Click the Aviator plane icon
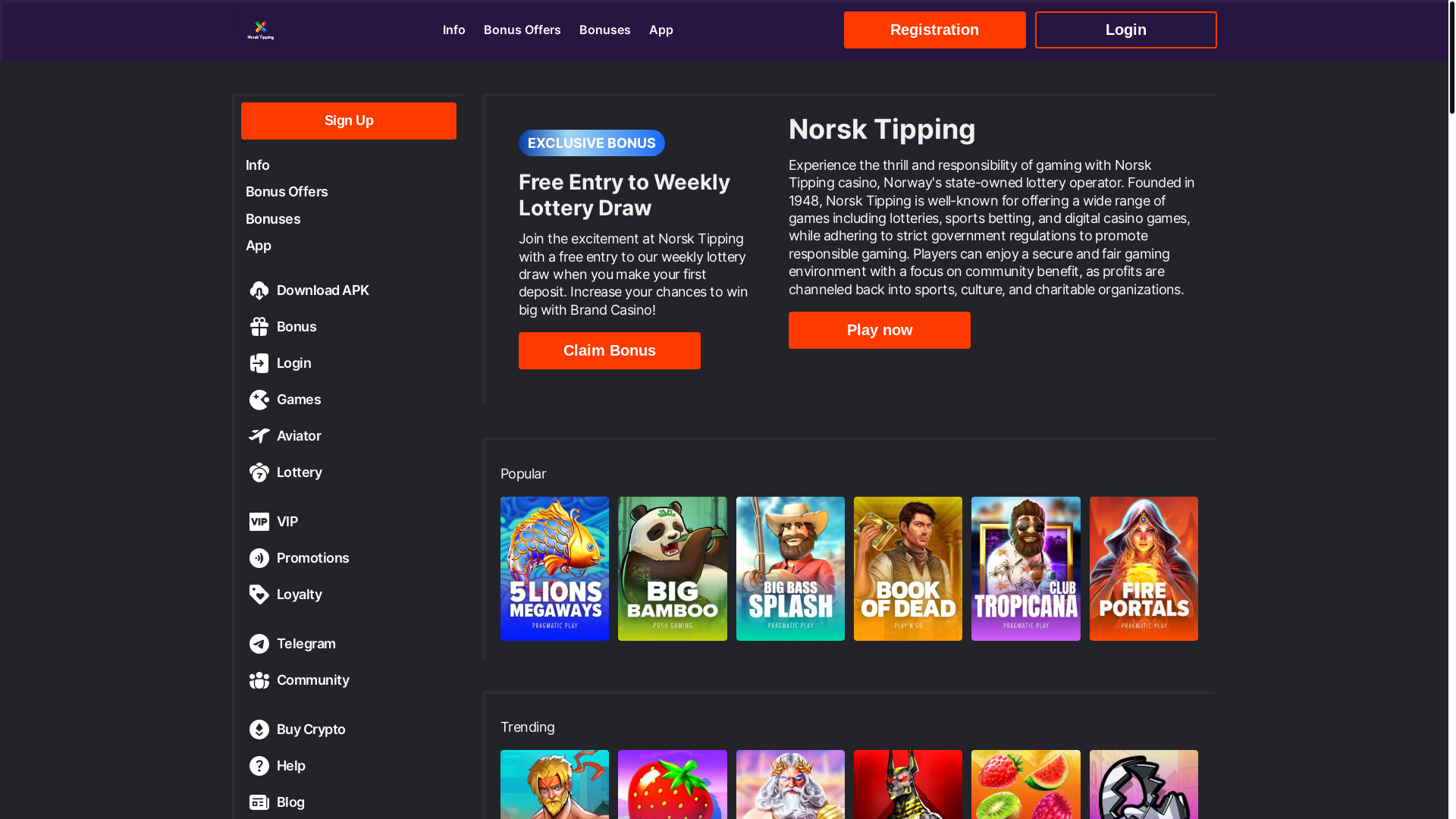The image size is (1456, 819). point(259,436)
